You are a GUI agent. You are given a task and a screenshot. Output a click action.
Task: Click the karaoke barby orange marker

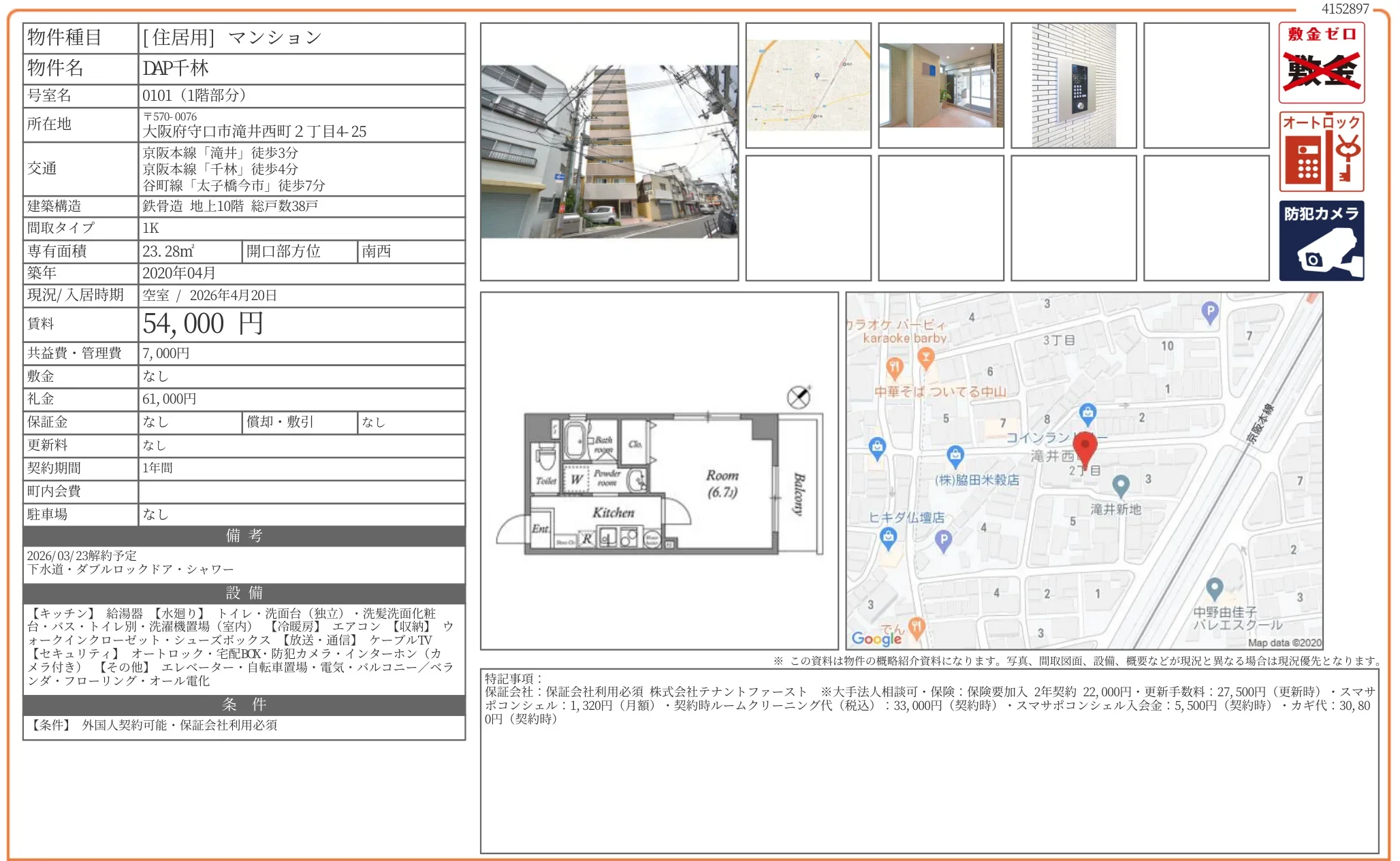[925, 357]
